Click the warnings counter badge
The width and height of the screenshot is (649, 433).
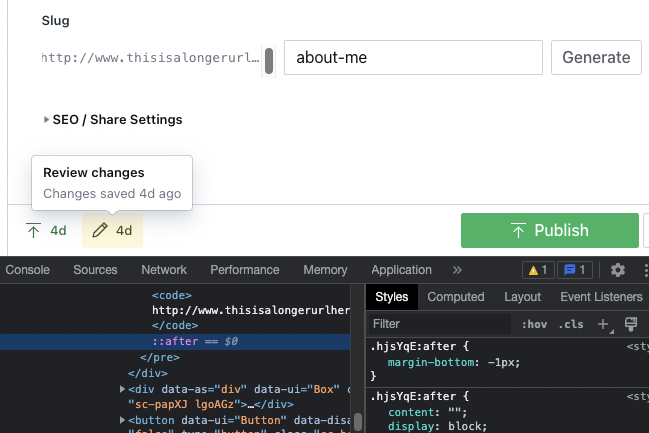click(538, 270)
